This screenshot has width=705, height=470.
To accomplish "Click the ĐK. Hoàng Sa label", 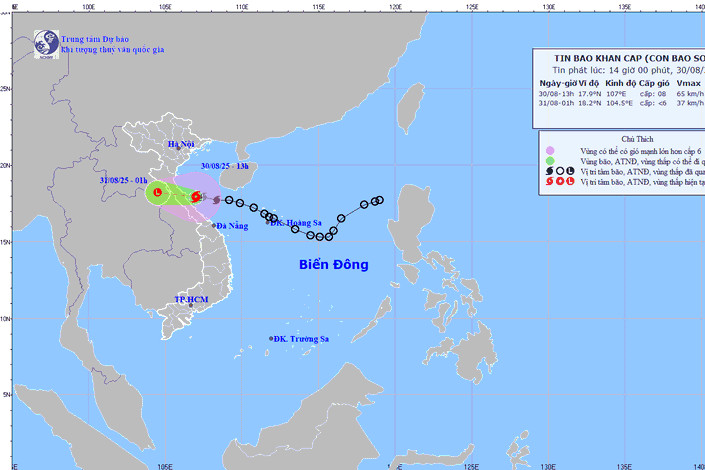I will [299, 223].
